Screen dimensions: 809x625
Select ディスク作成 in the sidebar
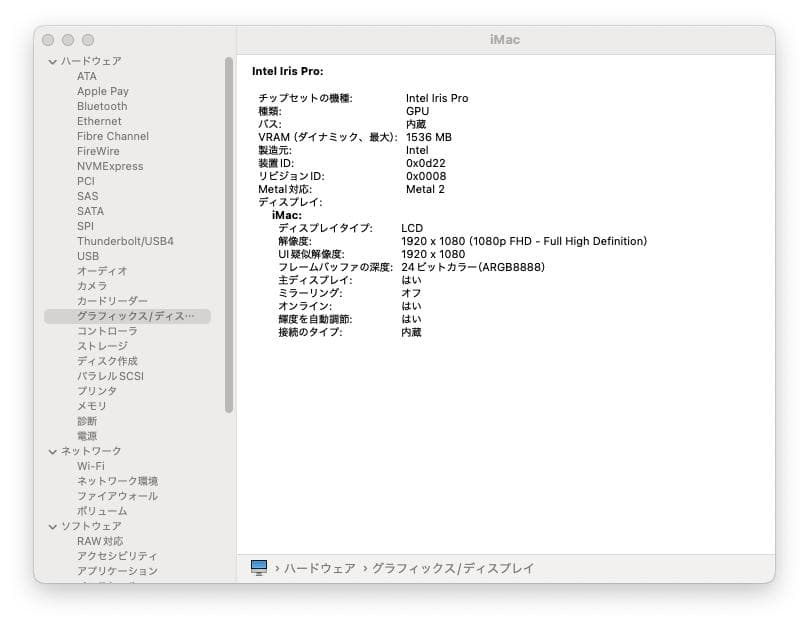107,361
